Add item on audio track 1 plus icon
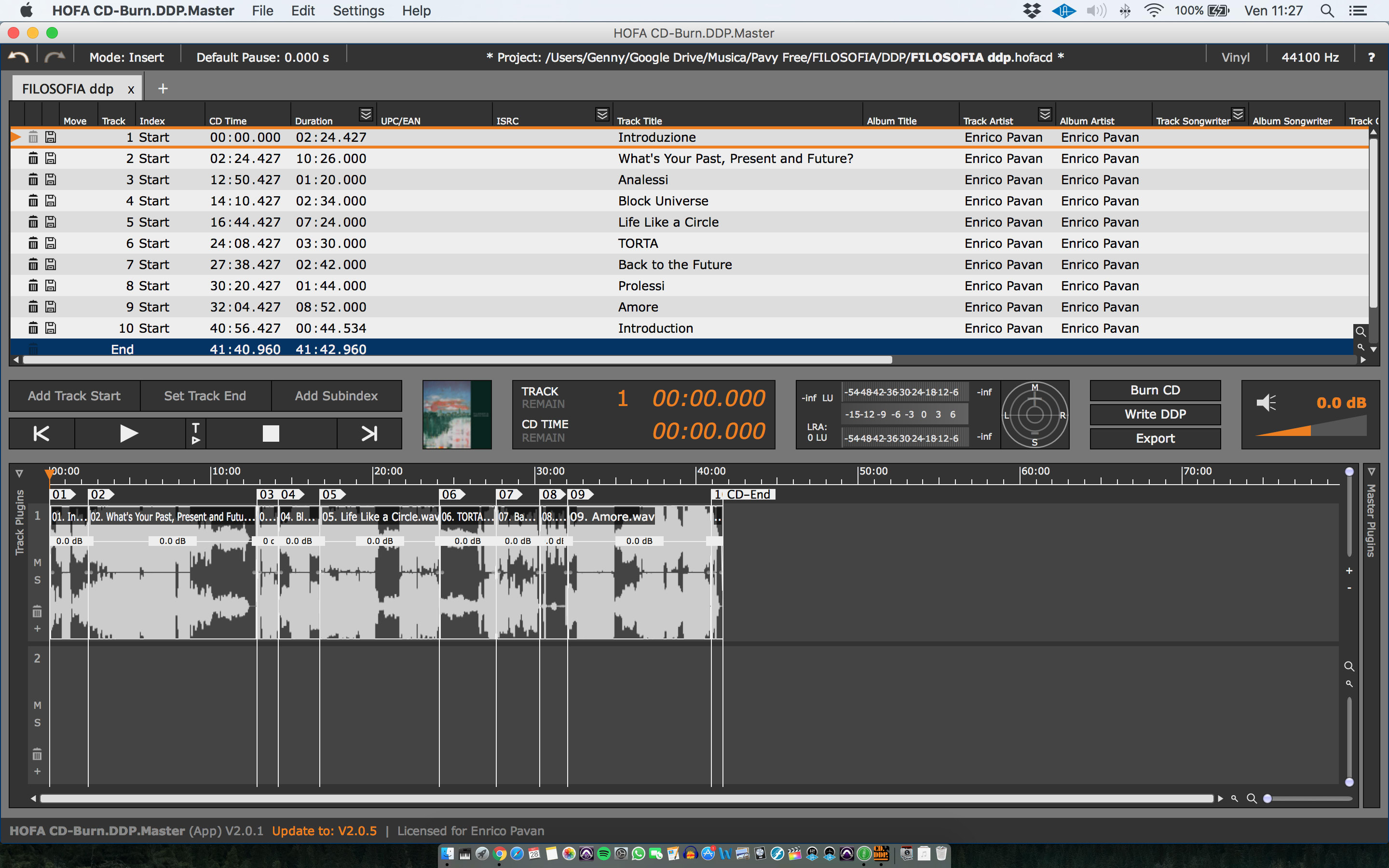 [37, 629]
